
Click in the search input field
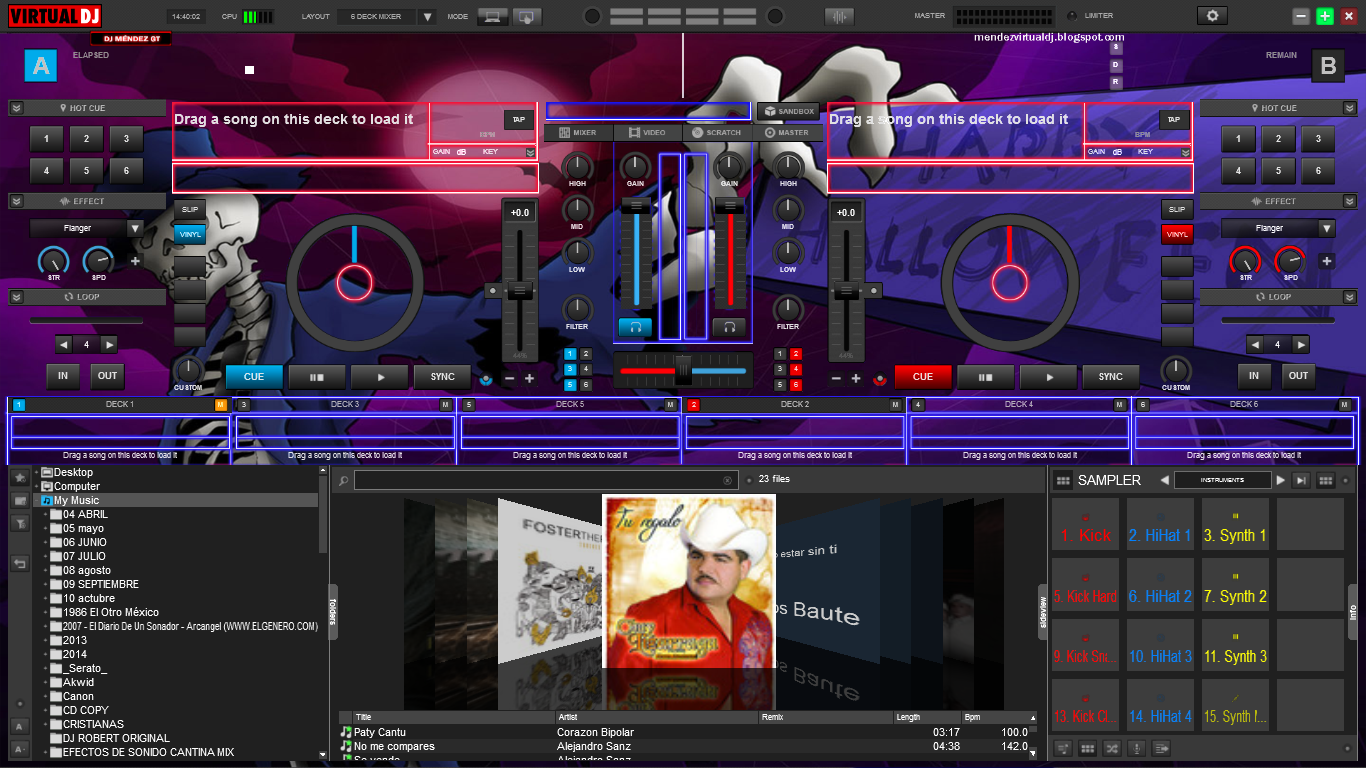545,480
